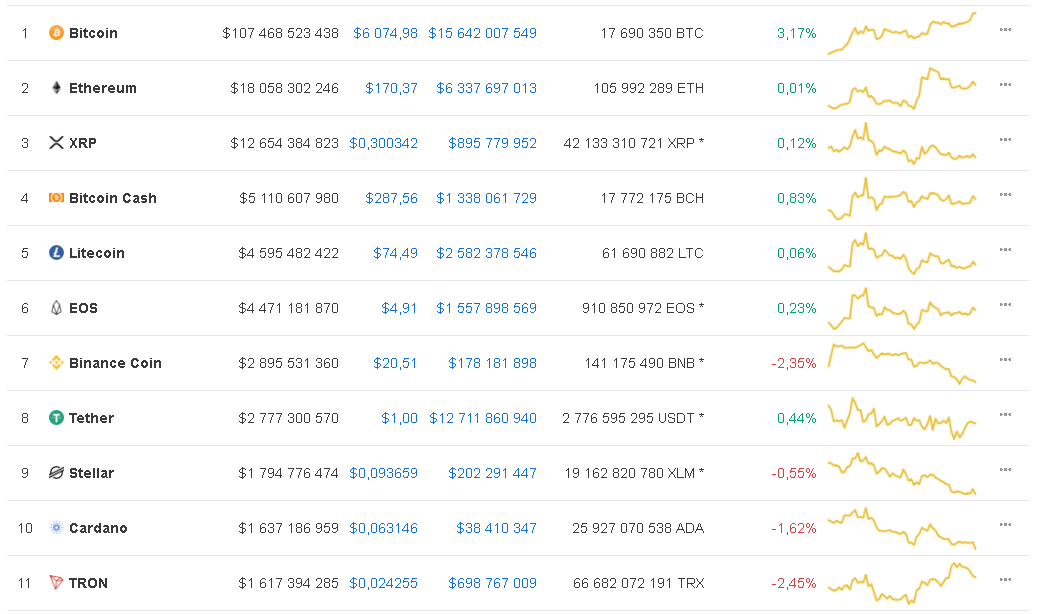Click the TRON logo icon
Image resolution: width=1057 pixels, height=614 pixels.
point(56,583)
